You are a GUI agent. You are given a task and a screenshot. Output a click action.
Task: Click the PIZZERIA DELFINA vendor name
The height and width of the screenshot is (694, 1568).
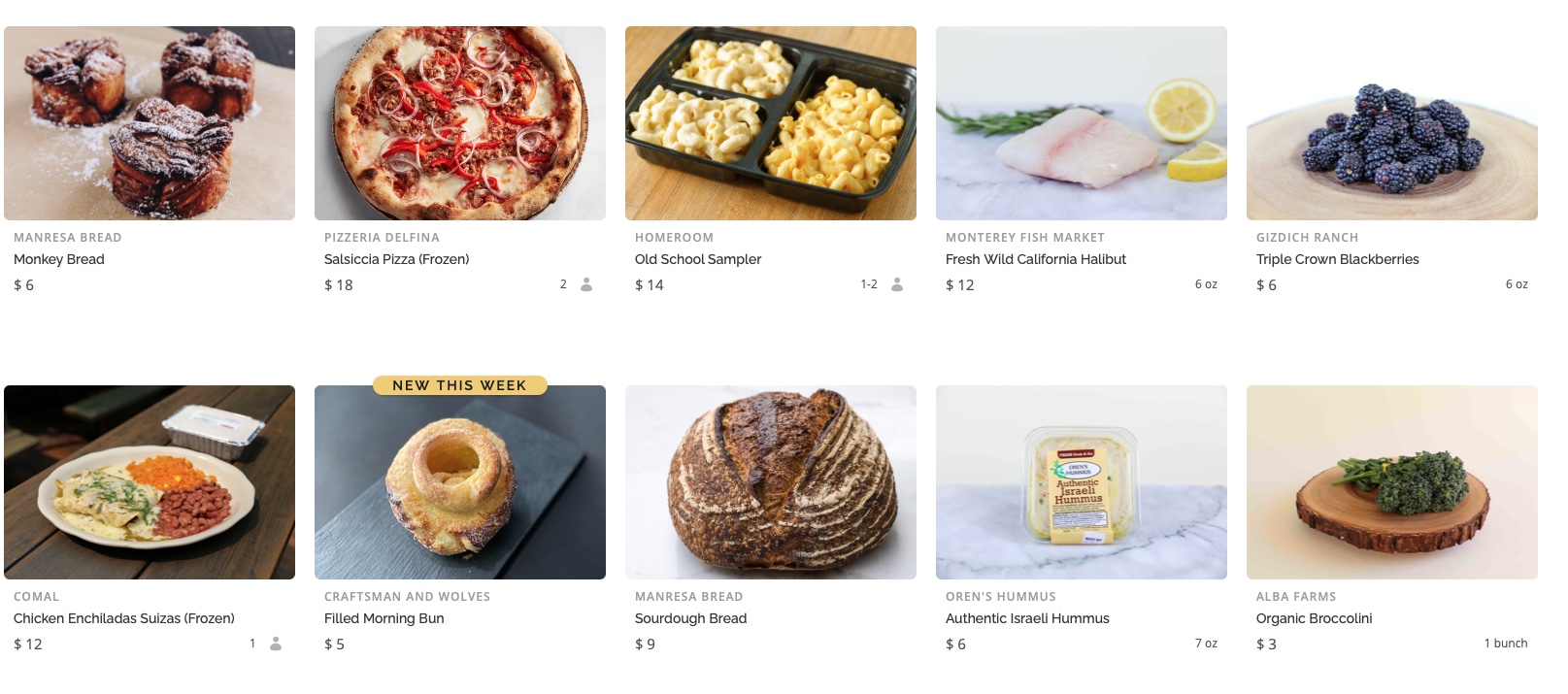pos(382,238)
